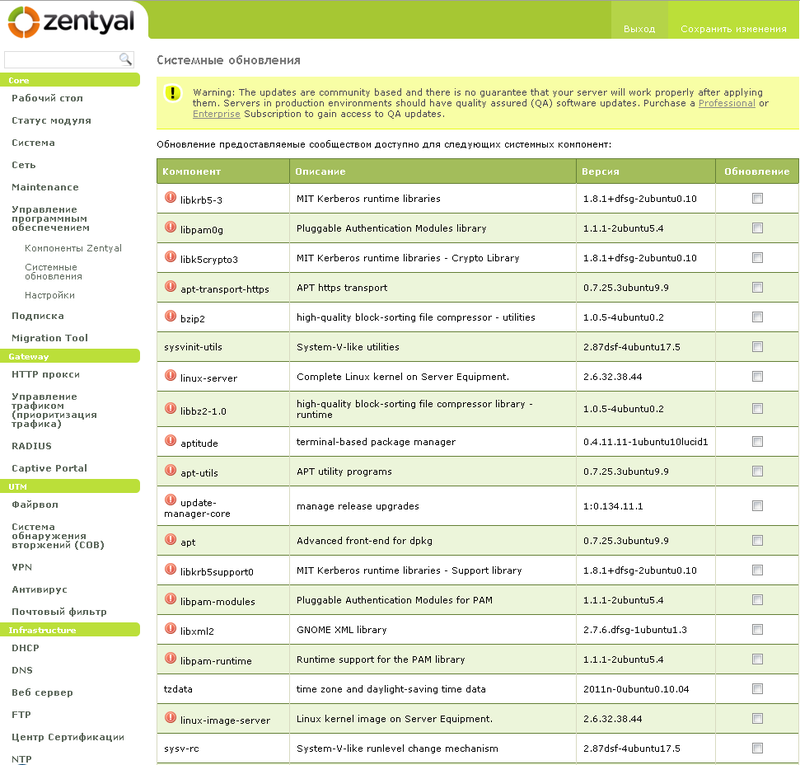The height and width of the screenshot is (765, 800).
Task: Enable the update checkbox for libpam0g
Action: click(757, 228)
